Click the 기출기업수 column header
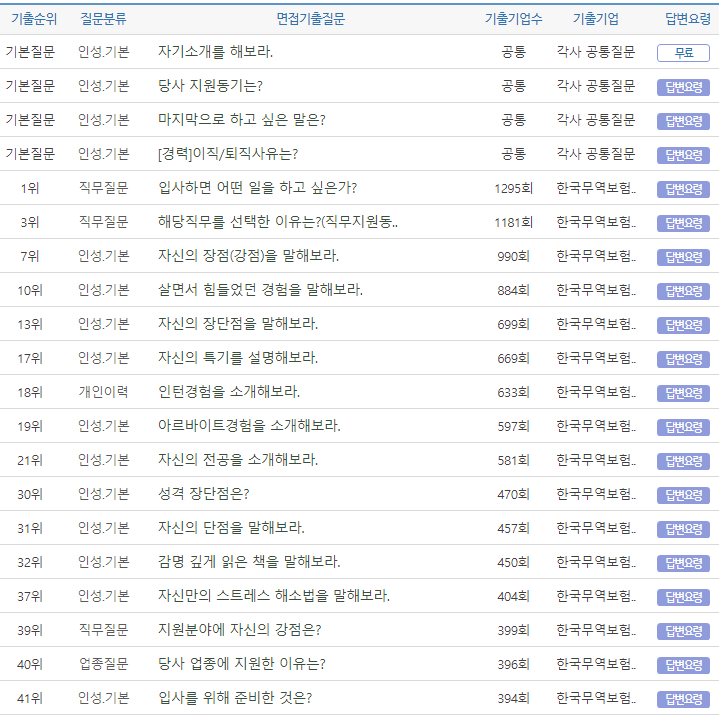Screen dimensions: 719x718 click(x=513, y=19)
